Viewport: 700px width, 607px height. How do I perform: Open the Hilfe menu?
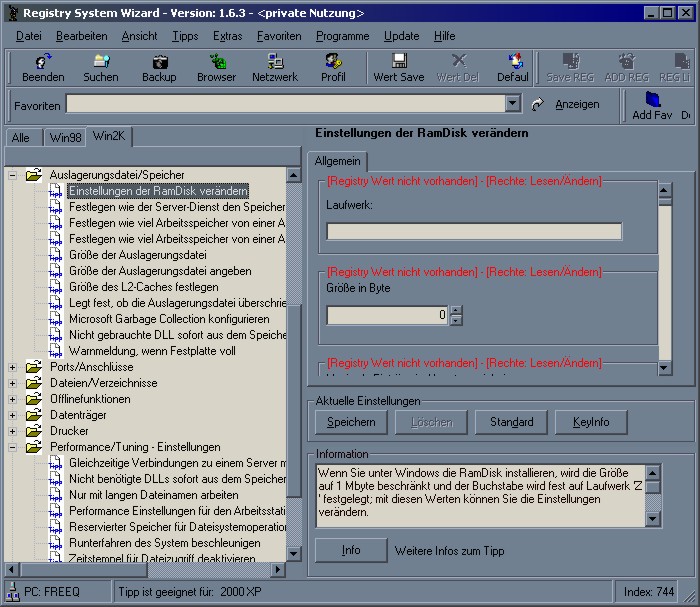click(445, 36)
